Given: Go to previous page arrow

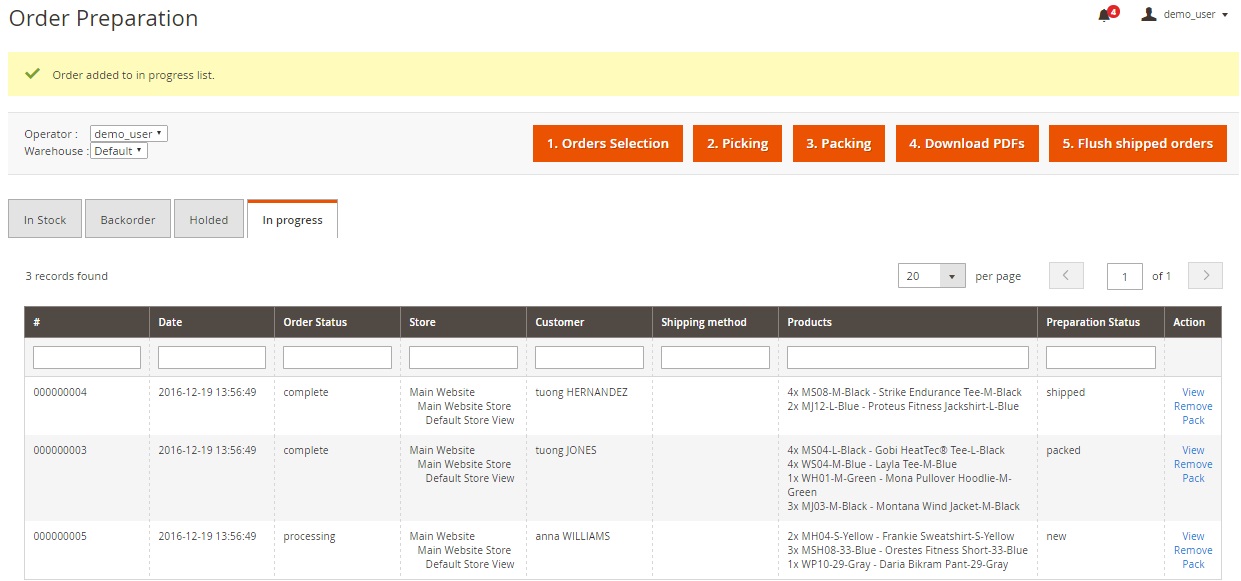Looking at the screenshot, I should (1066, 276).
